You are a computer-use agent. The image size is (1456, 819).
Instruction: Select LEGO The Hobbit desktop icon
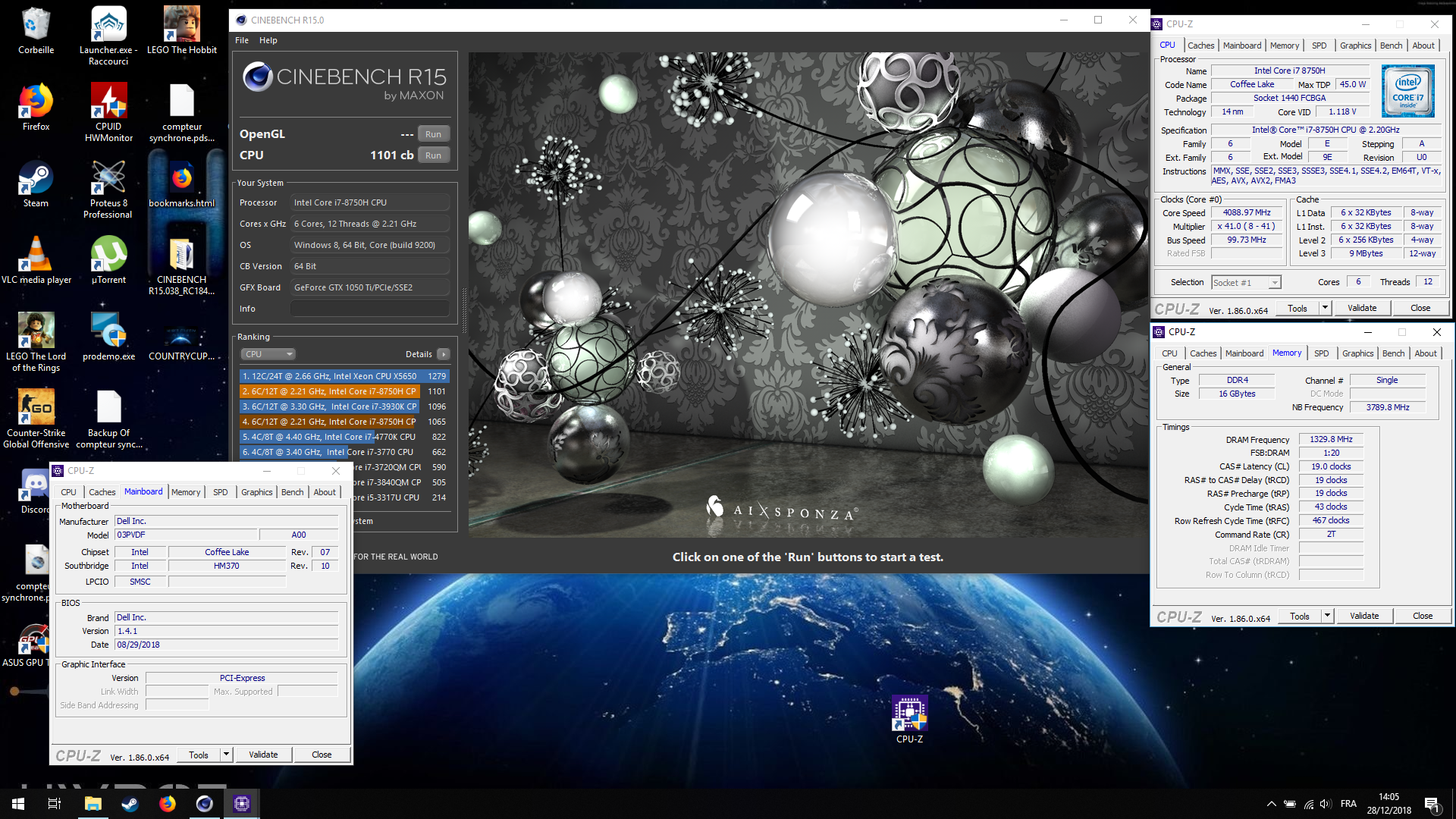182,31
